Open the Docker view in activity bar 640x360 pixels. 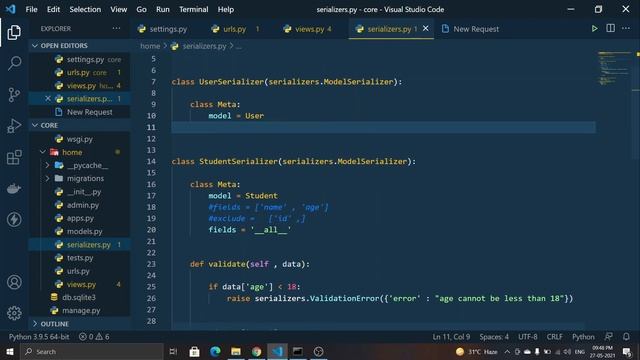coord(14,189)
